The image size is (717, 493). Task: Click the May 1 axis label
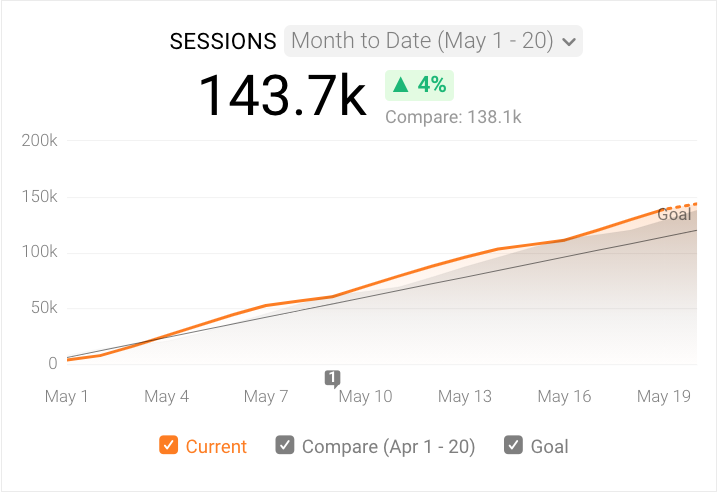pyautogui.click(x=67, y=397)
